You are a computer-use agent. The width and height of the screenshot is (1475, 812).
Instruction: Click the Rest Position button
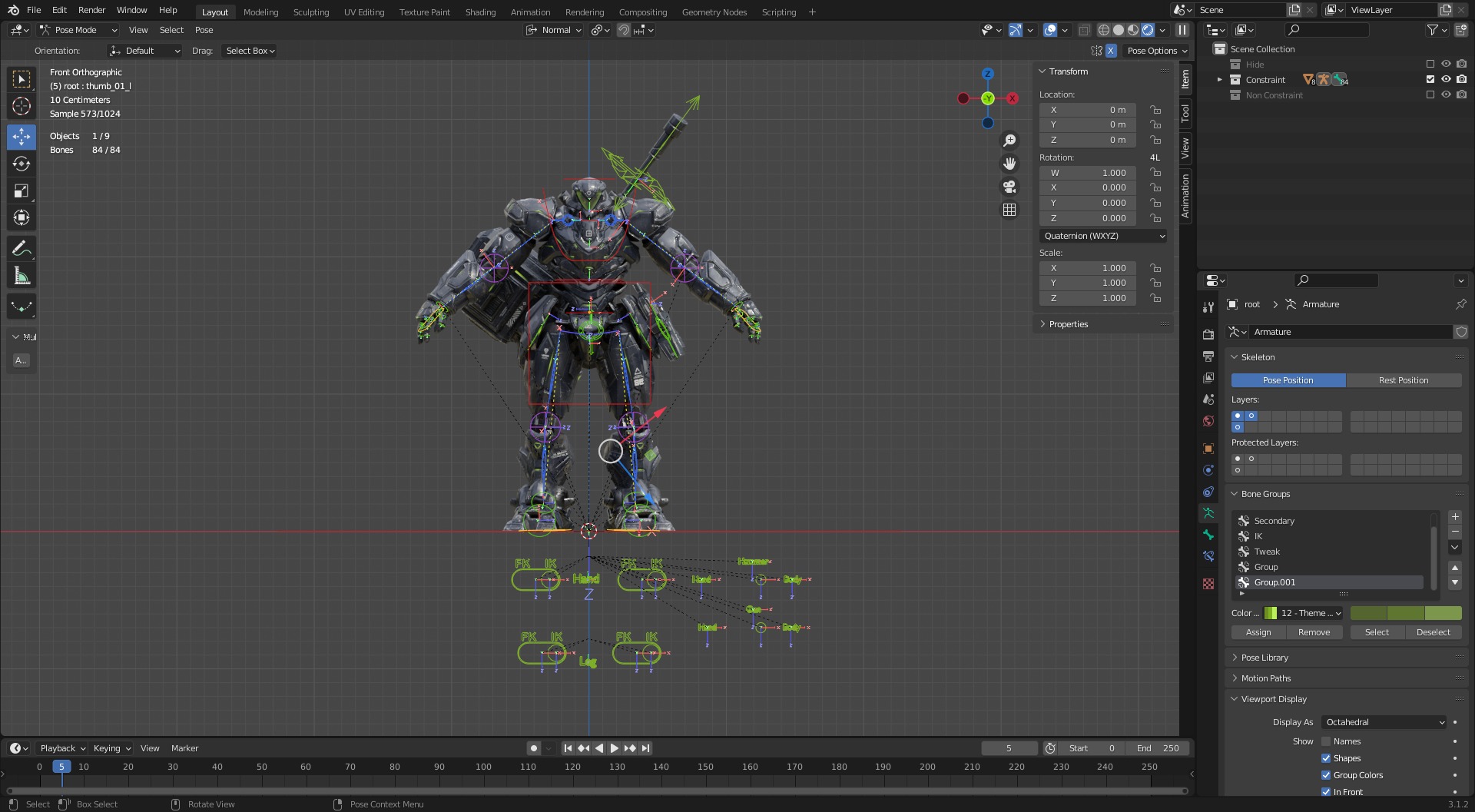(1404, 380)
